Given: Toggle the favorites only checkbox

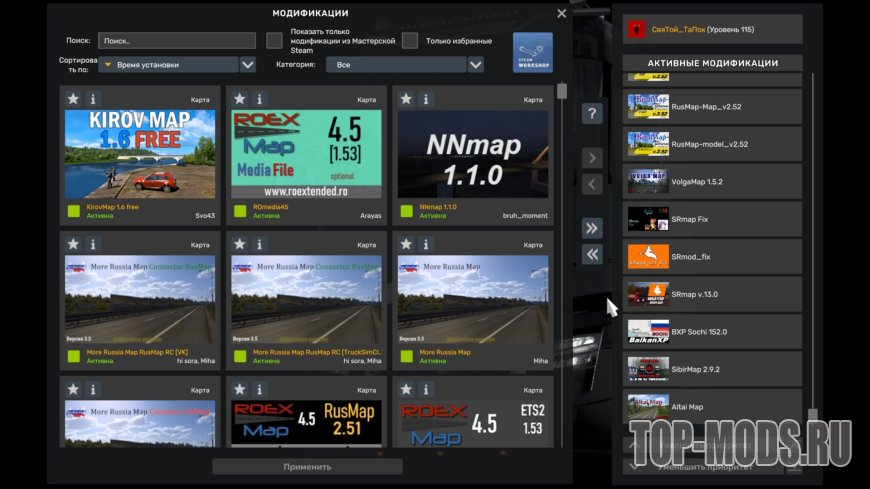Looking at the screenshot, I should 410,41.
